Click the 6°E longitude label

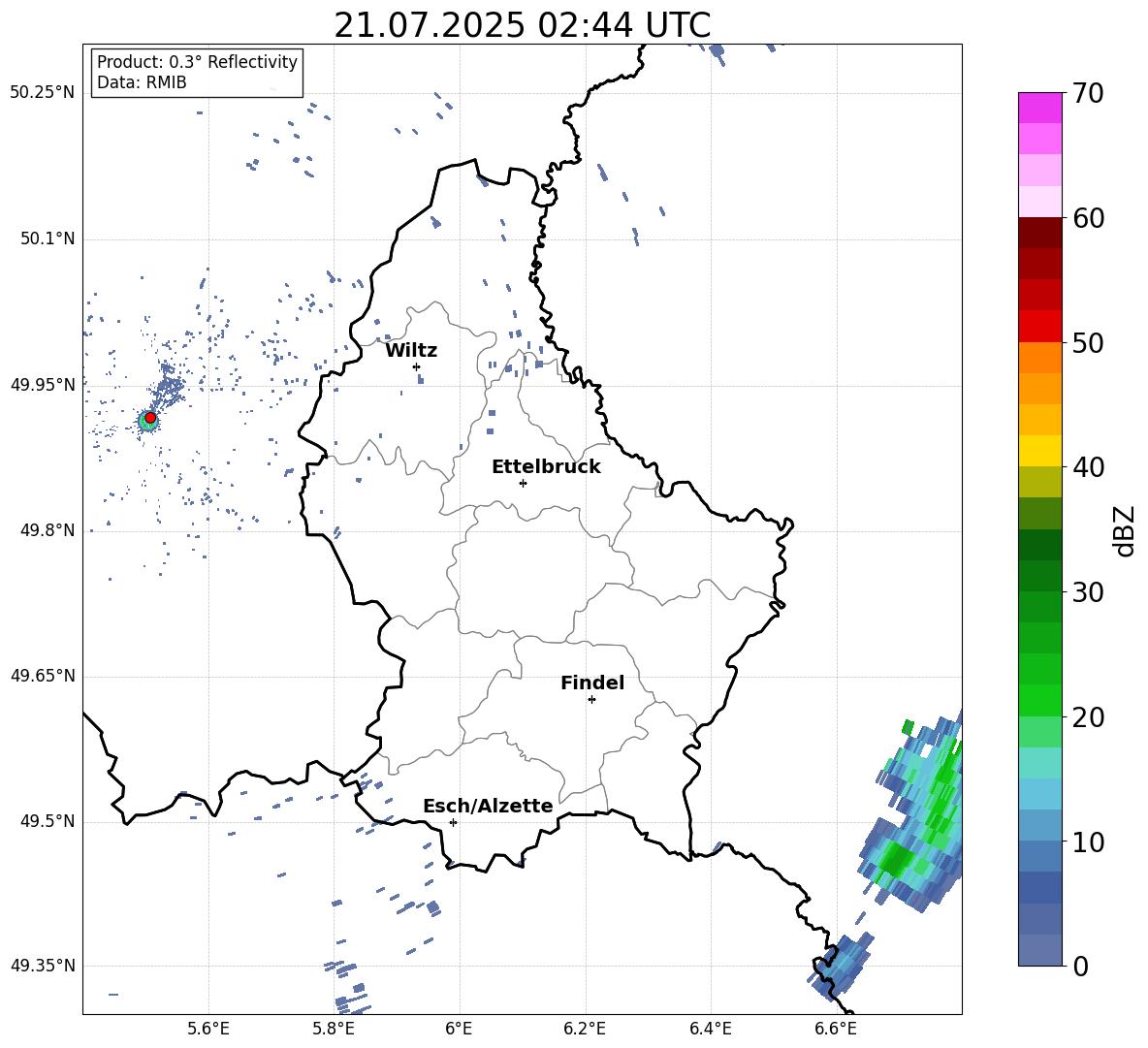point(459,1029)
